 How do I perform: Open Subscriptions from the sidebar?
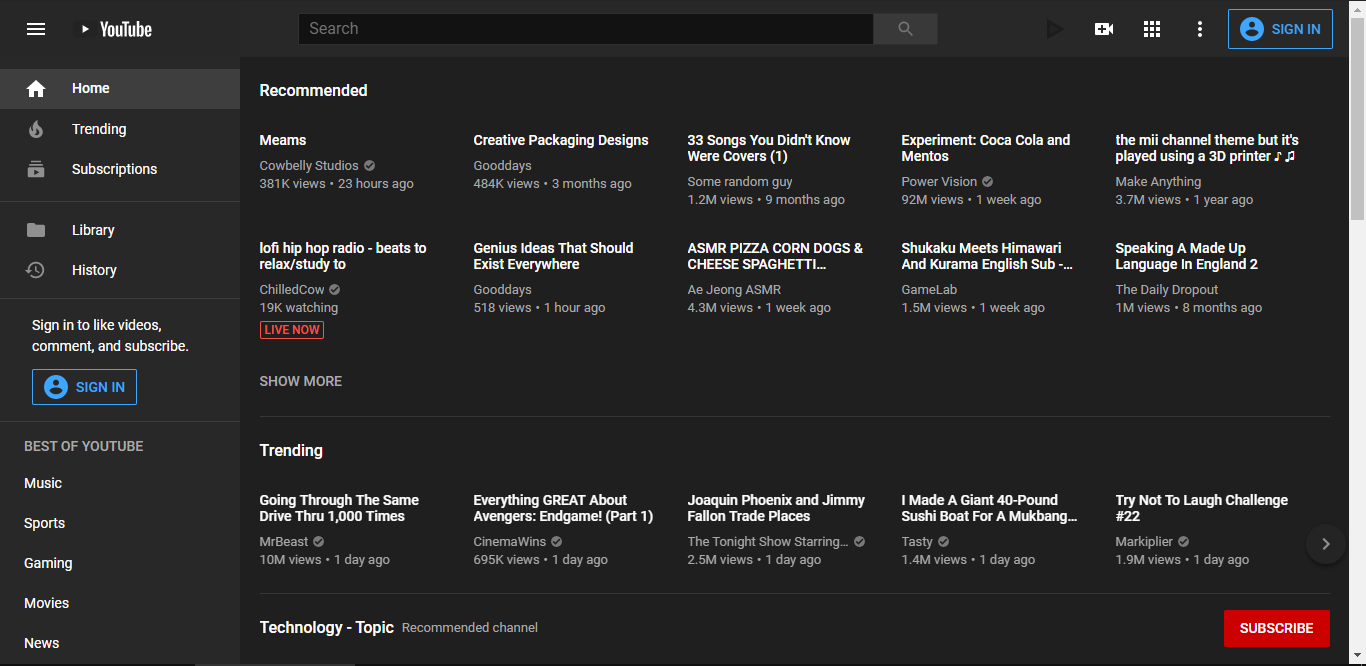[x=120, y=169]
